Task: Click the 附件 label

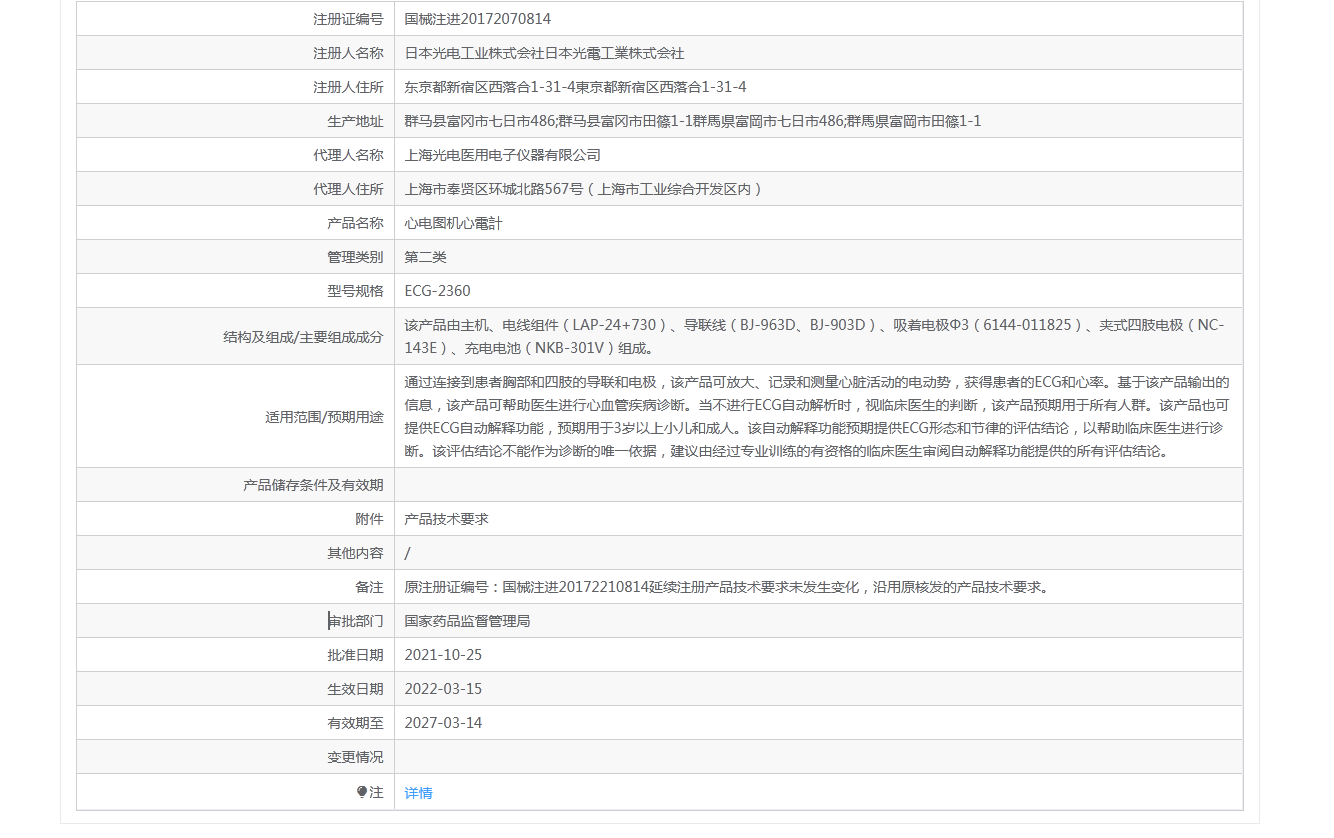Action: tap(369, 519)
